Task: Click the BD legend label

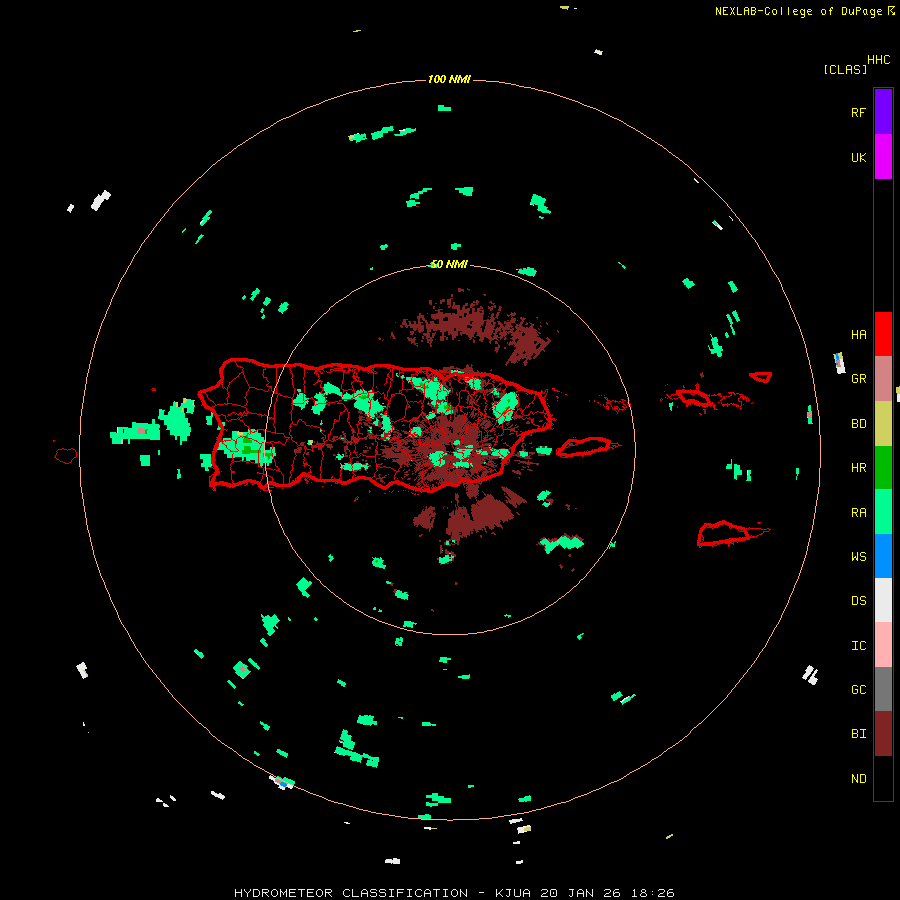Action: (x=858, y=424)
